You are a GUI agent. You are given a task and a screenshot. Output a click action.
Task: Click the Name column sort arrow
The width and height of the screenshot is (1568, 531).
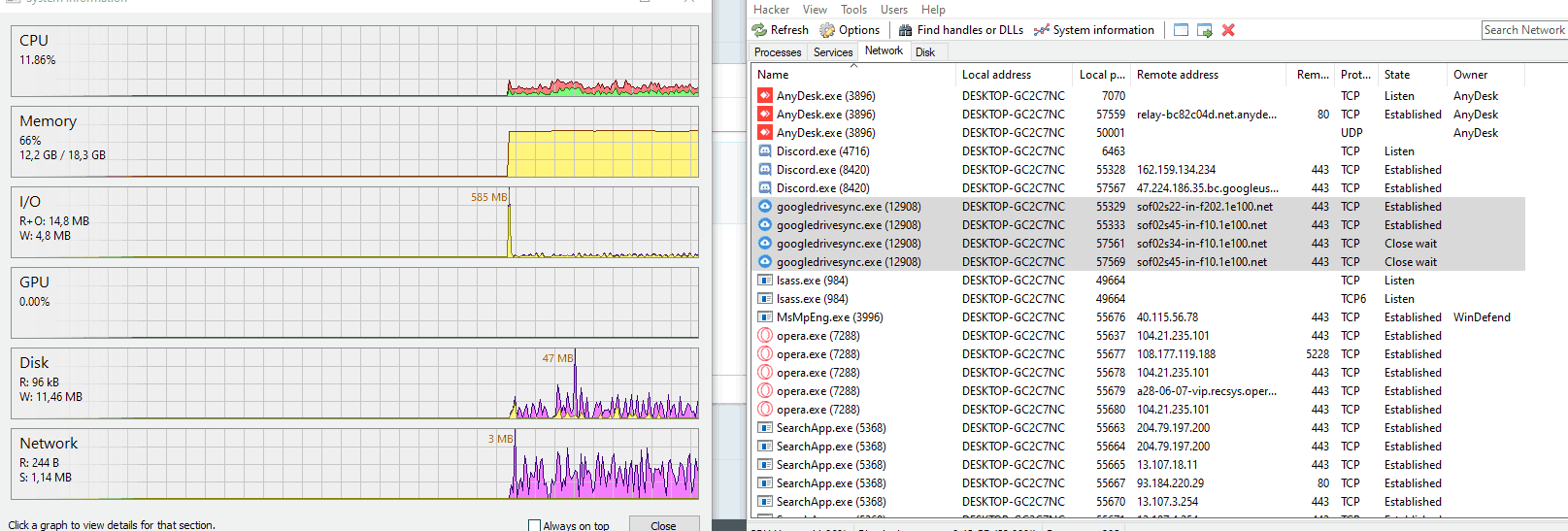click(x=854, y=66)
